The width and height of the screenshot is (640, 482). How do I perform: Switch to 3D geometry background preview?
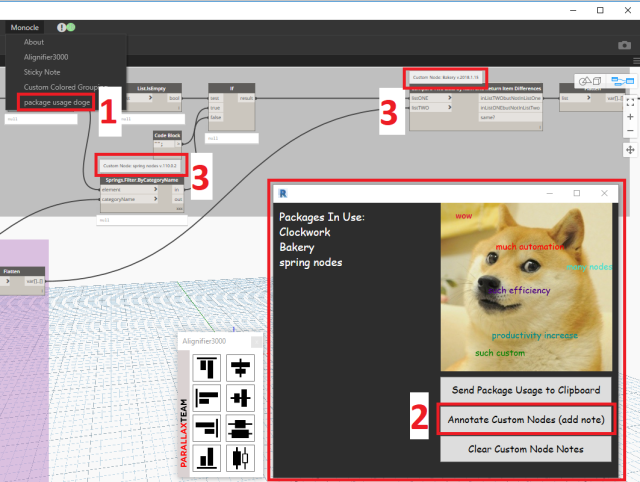pyautogui.click(x=590, y=81)
